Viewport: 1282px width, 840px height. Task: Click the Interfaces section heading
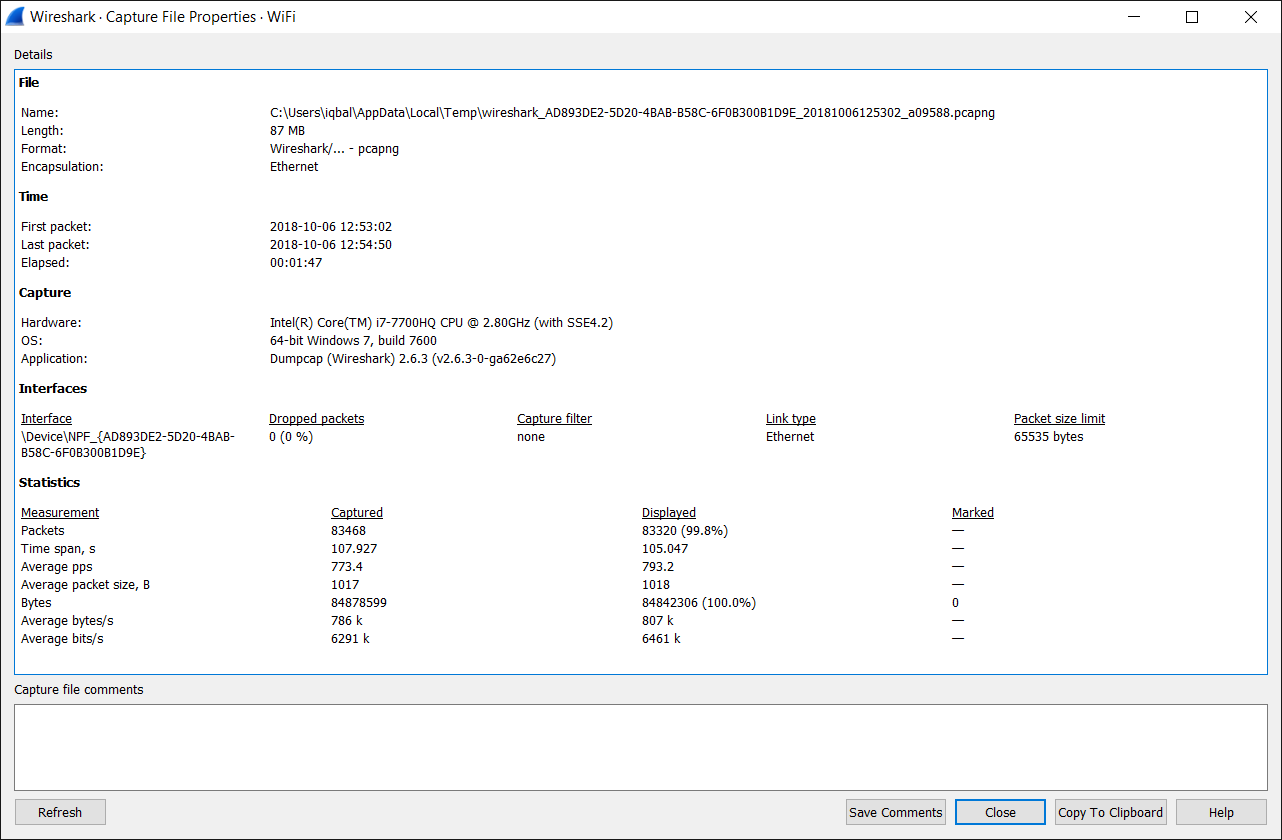pyautogui.click(x=53, y=389)
